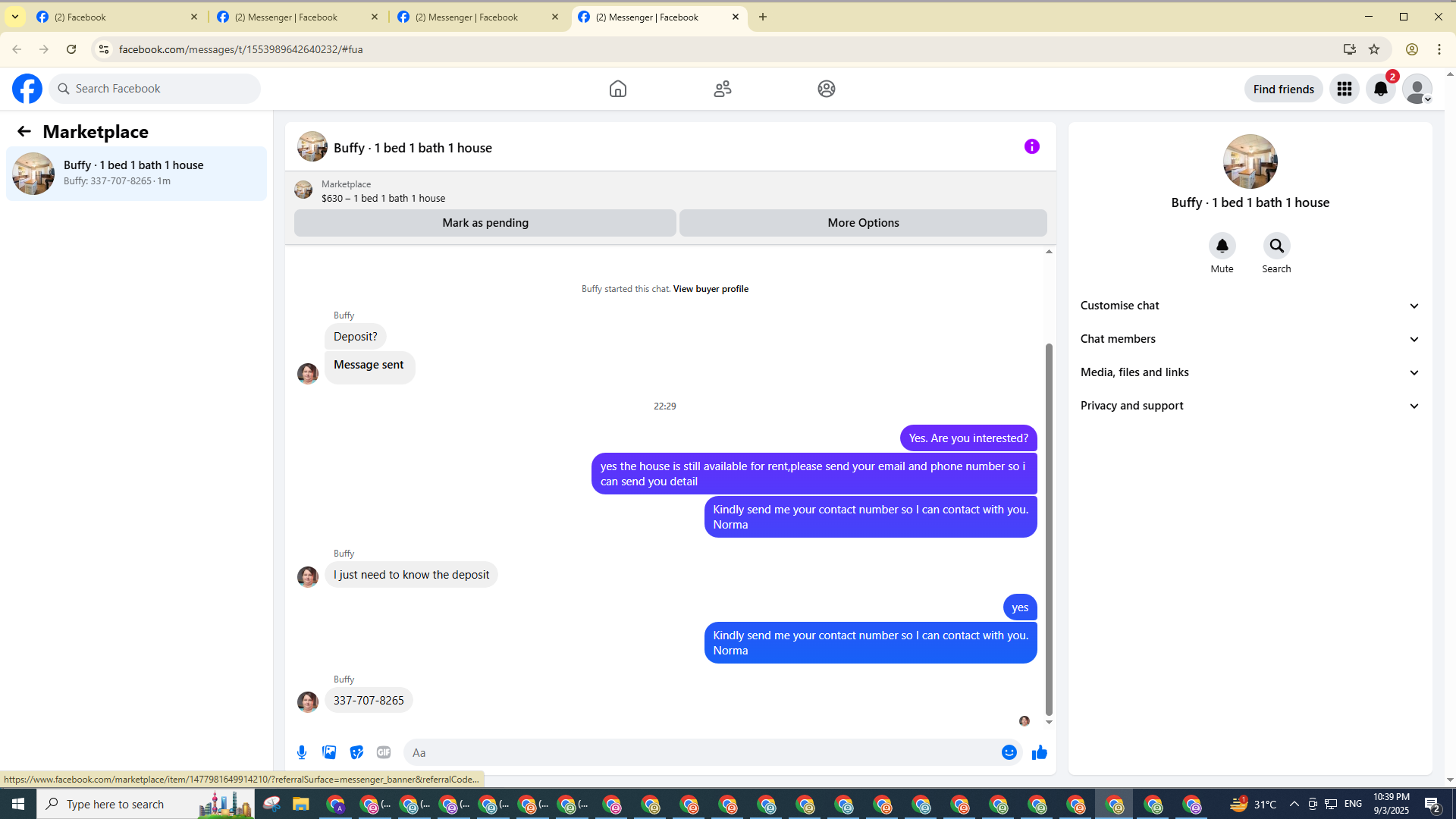Image resolution: width=1456 pixels, height=819 pixels.
Task: Click the 'I just need to know the deposit' message
Action: 411,575
